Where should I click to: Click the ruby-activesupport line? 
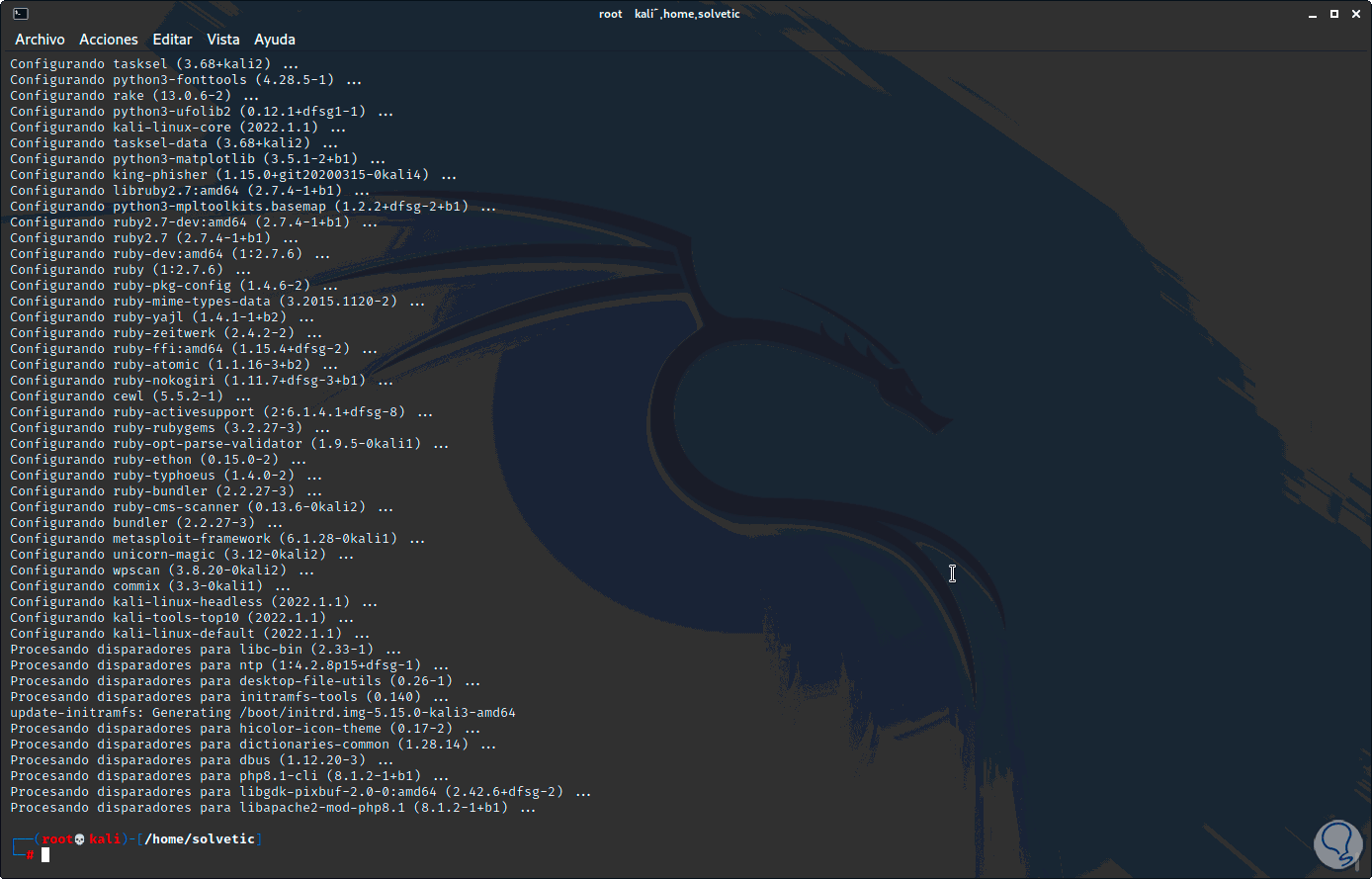[221, 412]
